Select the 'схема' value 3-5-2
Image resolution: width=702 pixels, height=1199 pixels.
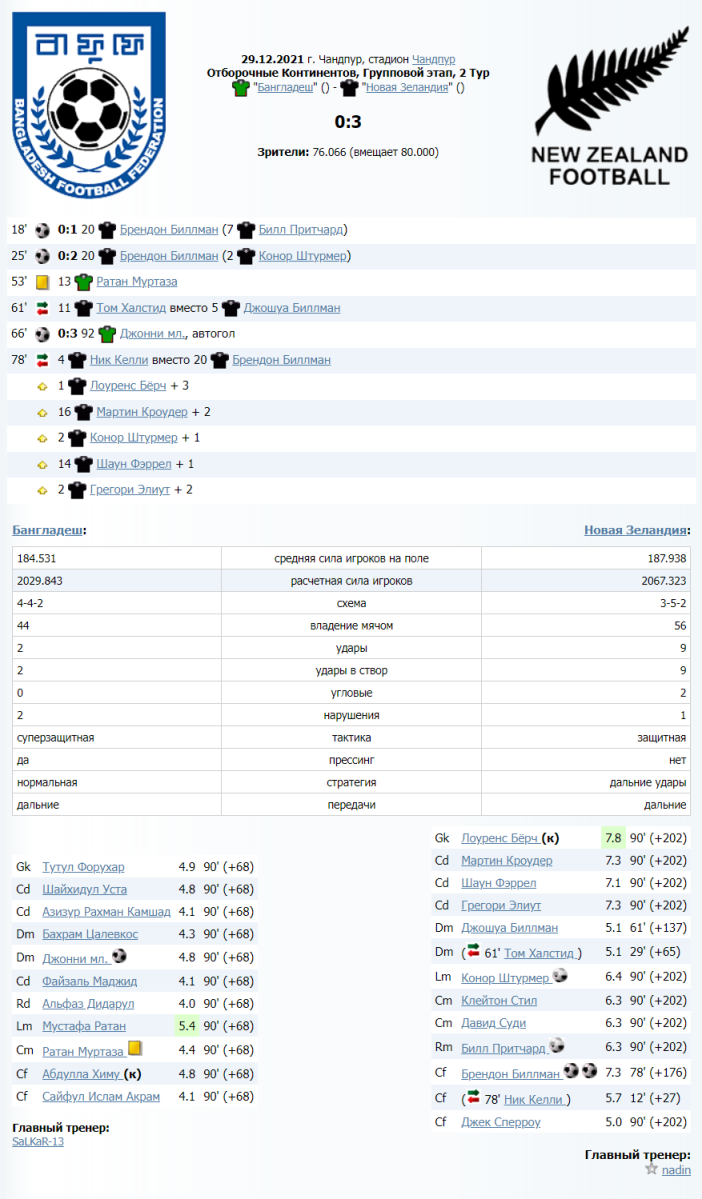click(x=673, y=603)
